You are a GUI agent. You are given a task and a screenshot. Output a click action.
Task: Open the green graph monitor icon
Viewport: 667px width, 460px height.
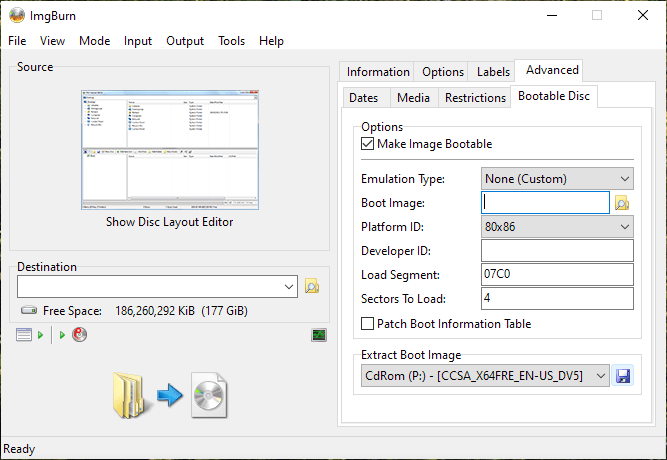click(319, 335)
